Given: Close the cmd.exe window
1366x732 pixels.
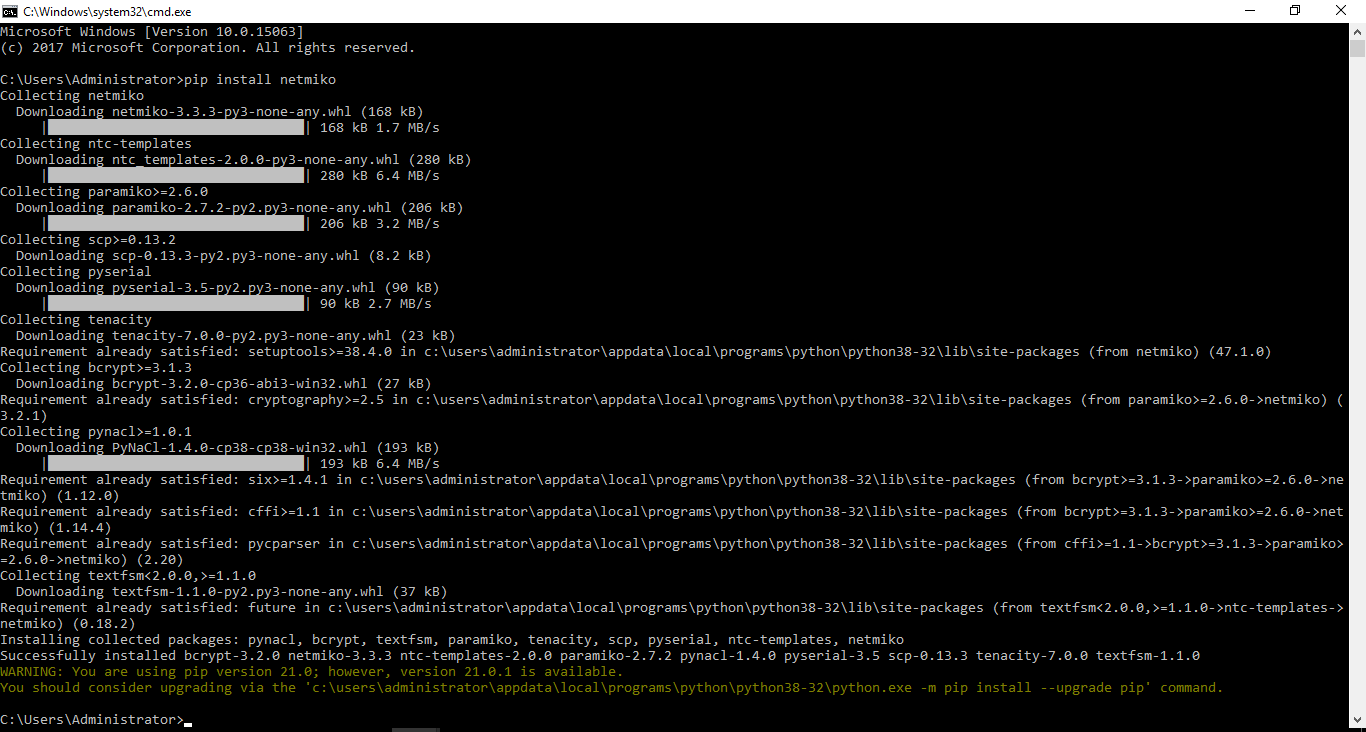Looking at the screenshot, I should click(x=1341, y=11).
